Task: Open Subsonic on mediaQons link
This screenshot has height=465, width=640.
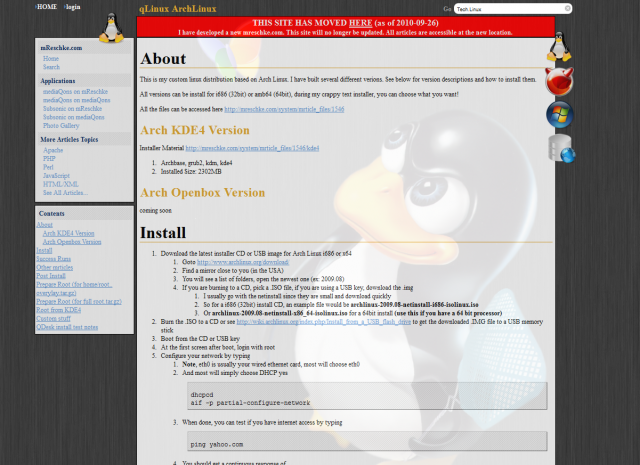Action: pos(74,117)
